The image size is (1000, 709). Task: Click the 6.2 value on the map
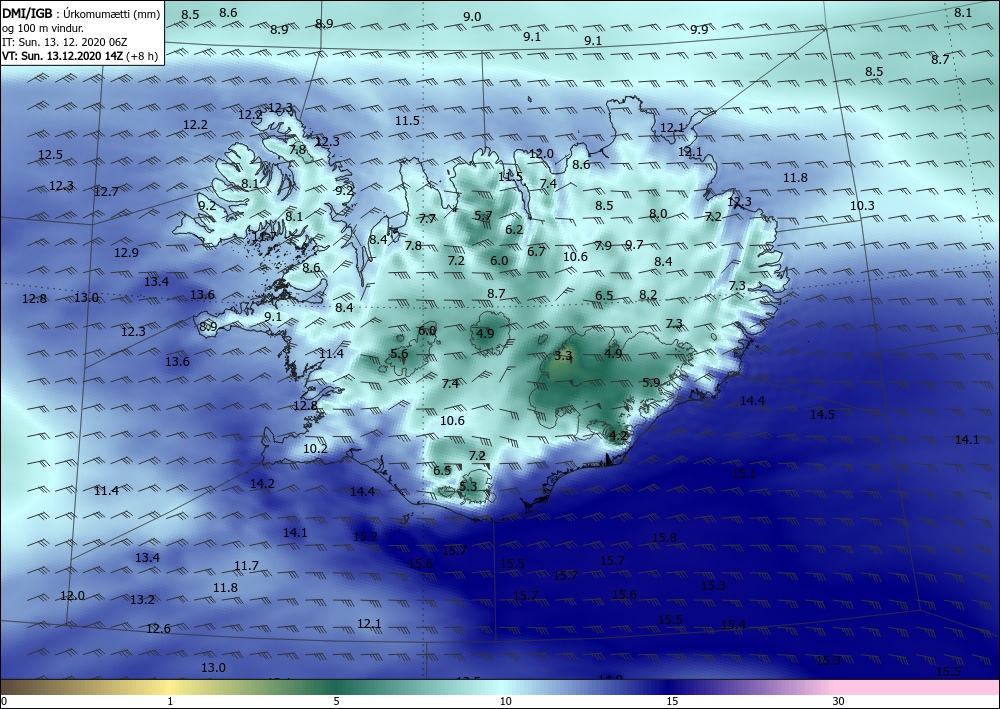(514, 230)
